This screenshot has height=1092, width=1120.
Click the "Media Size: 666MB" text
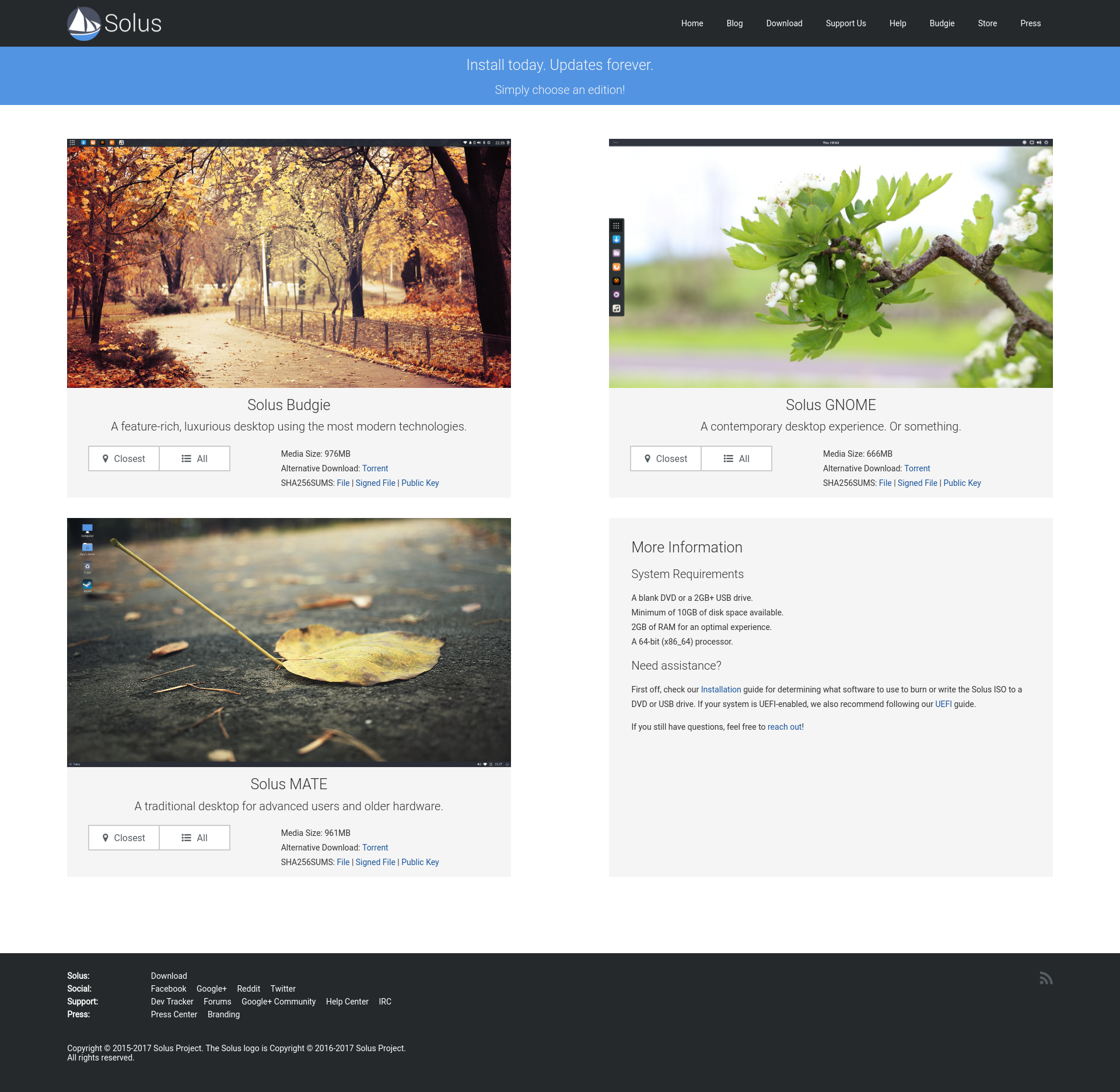pyautogui.click(x=857, y=454)
